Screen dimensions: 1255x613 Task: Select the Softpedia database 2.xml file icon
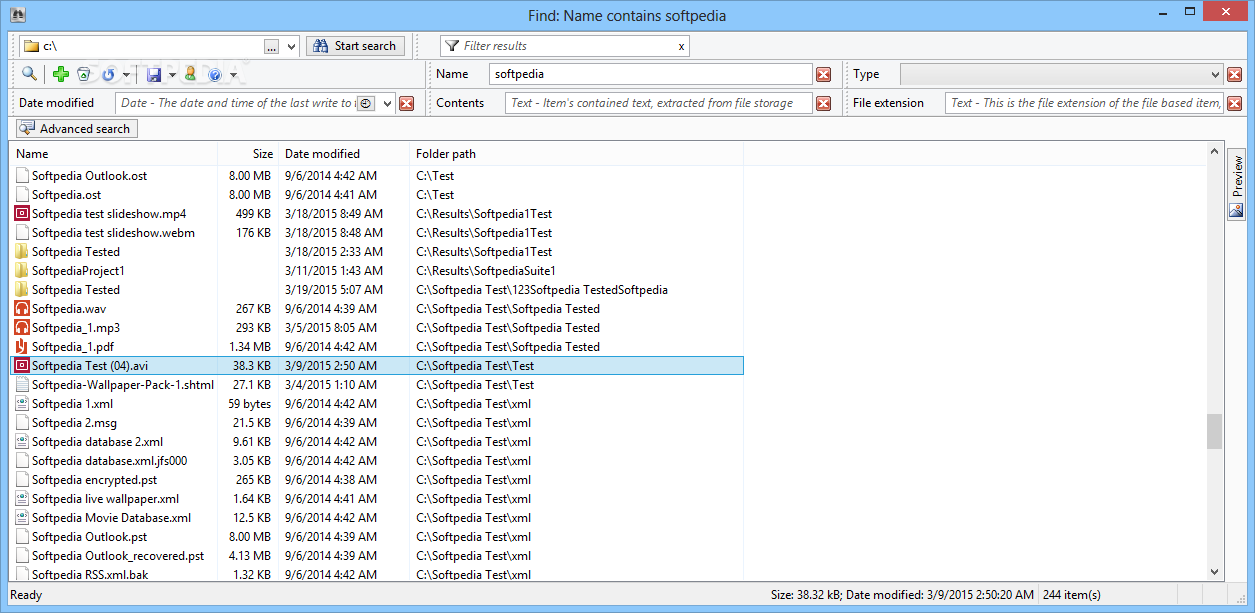pos(22,442)
